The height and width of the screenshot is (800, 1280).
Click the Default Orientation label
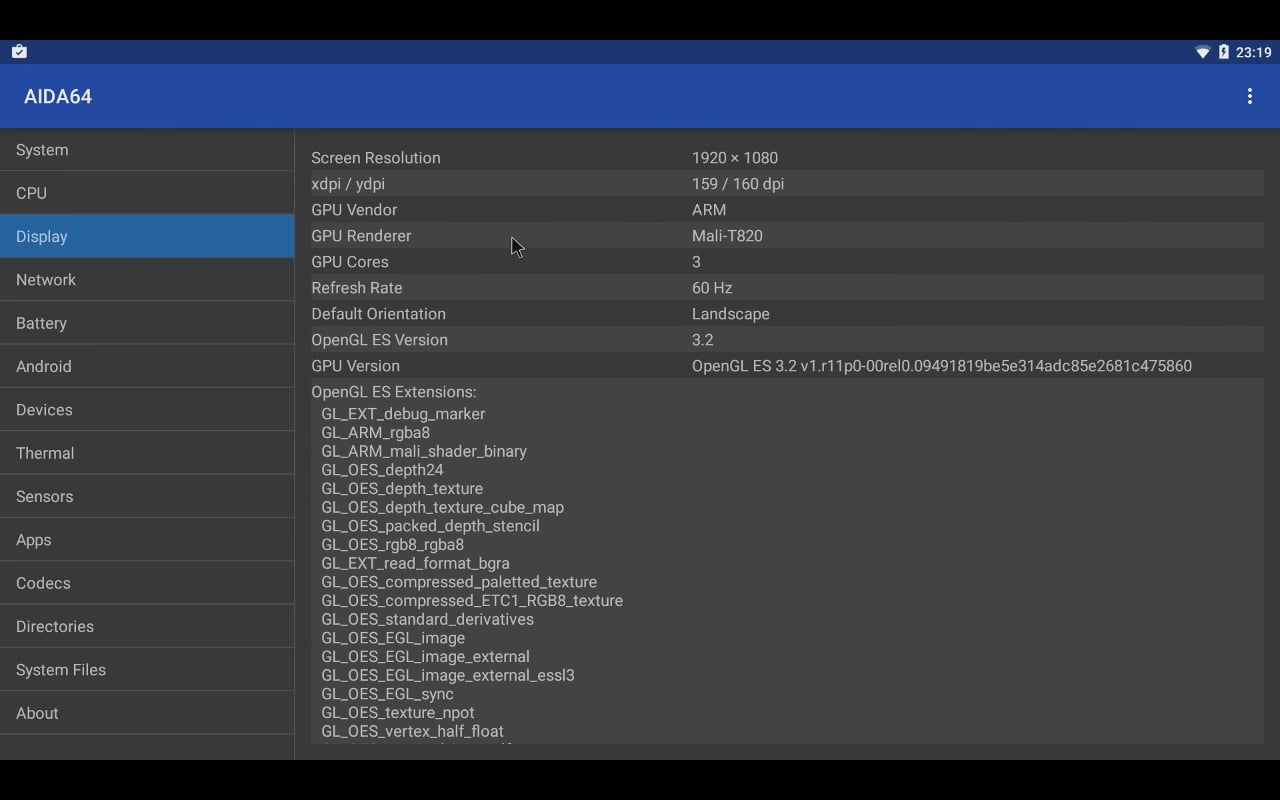[378, 314]
